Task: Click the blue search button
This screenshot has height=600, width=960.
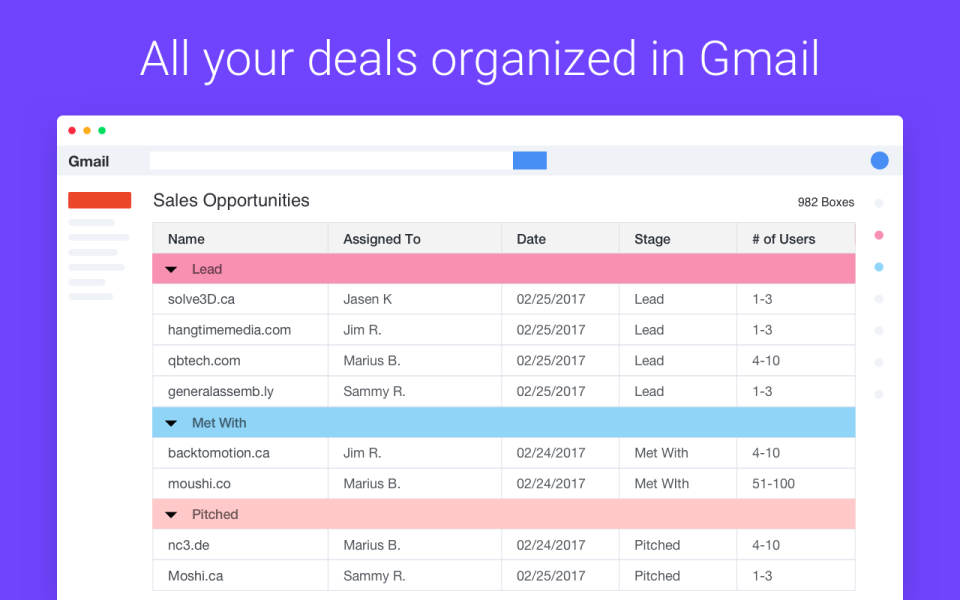Action: (529, 160)
